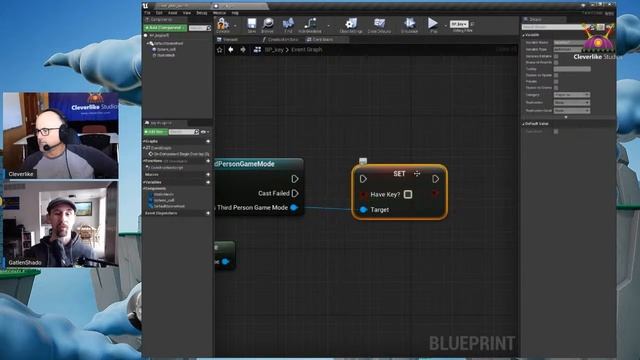This screenshot has width=640, height=360.
Task: Toggle the eye view options in My Blueprint
Action: (x=204, y=132)
